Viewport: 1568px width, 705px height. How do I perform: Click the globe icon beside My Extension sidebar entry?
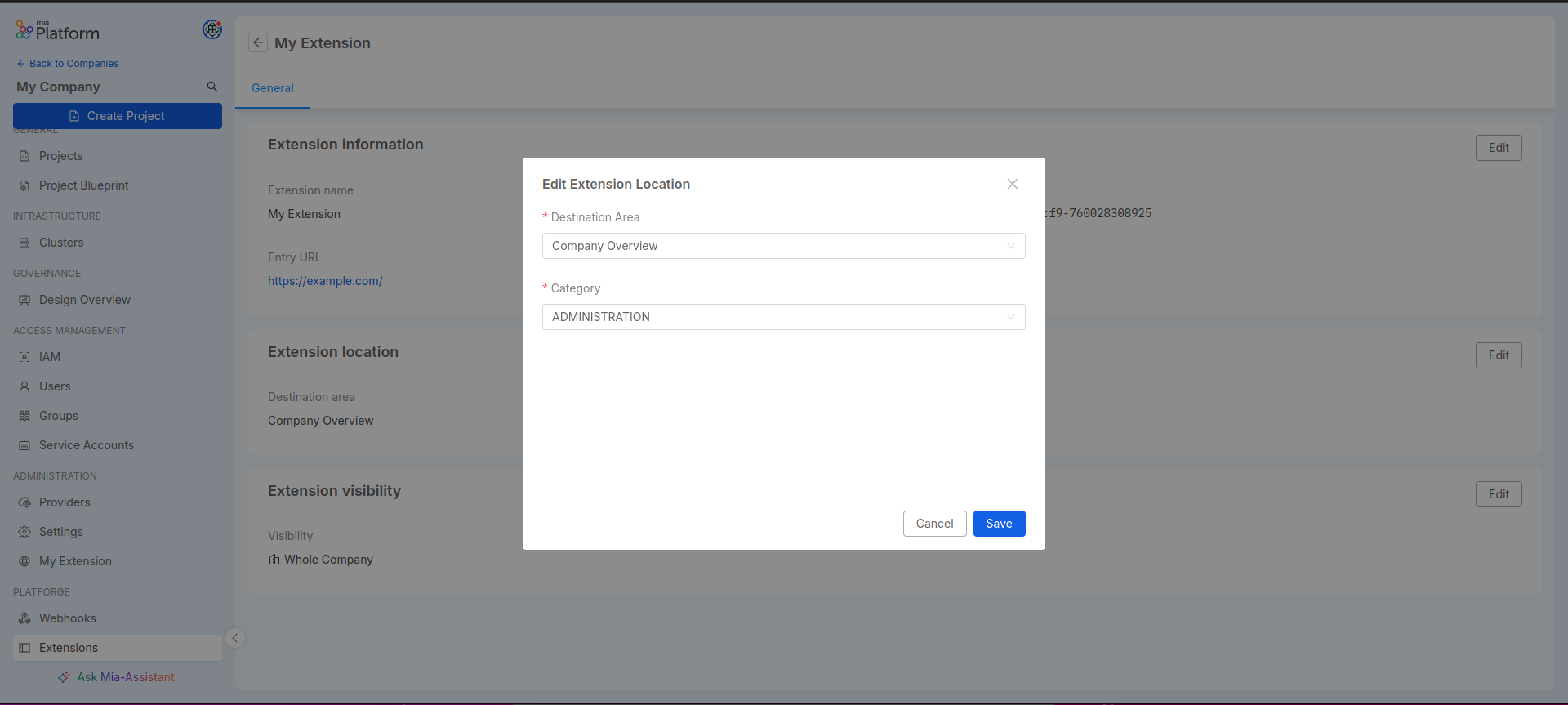tap(24, 561)
